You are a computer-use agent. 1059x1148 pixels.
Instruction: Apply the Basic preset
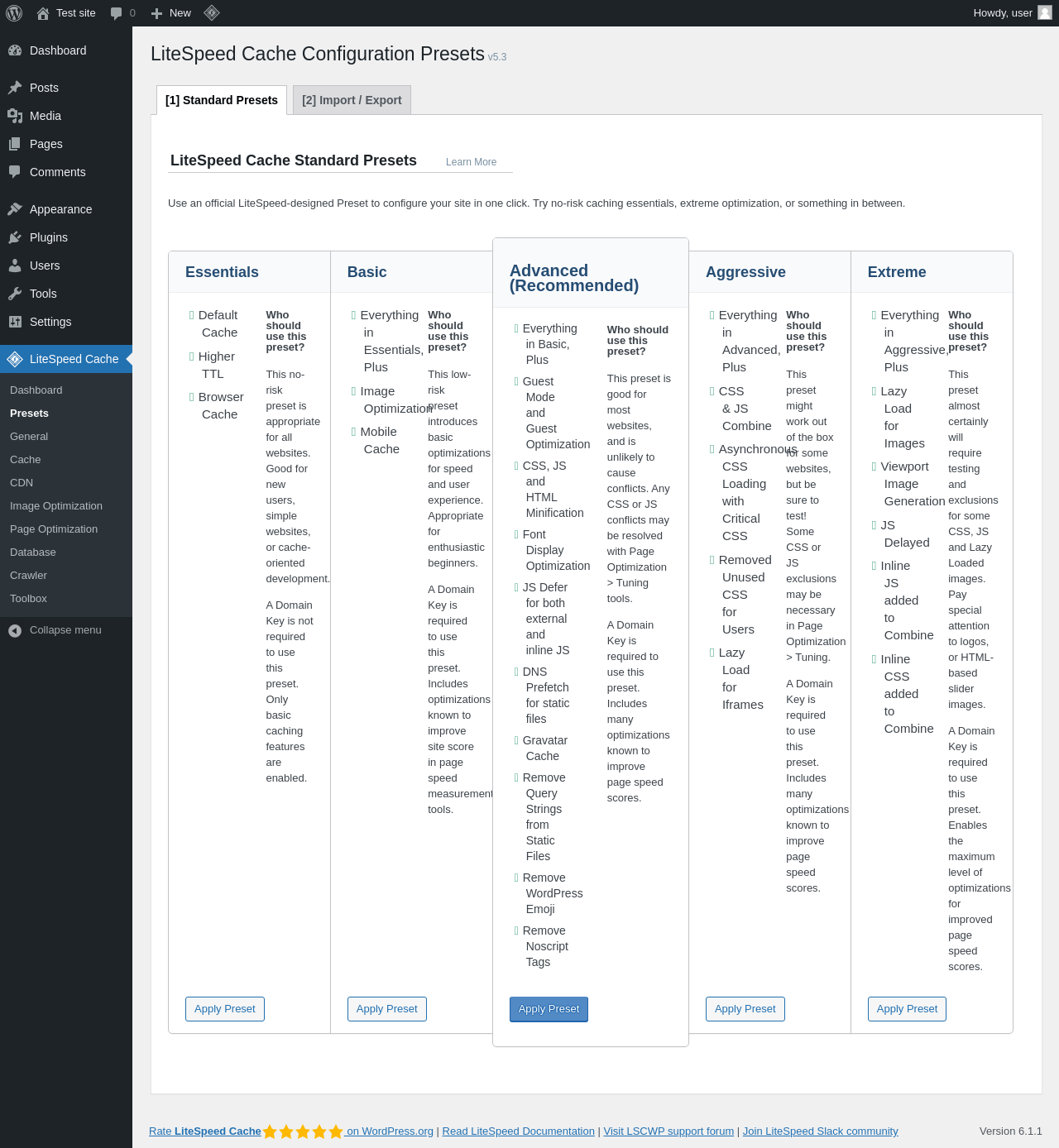point(387,1009)
